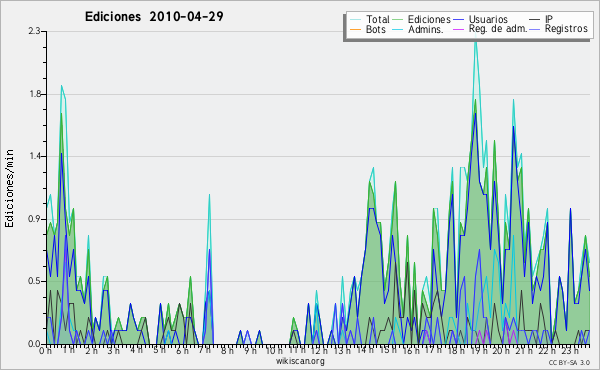Click the orange Bots legend line
The image size is (600, 370).
(x=355, y=29)
